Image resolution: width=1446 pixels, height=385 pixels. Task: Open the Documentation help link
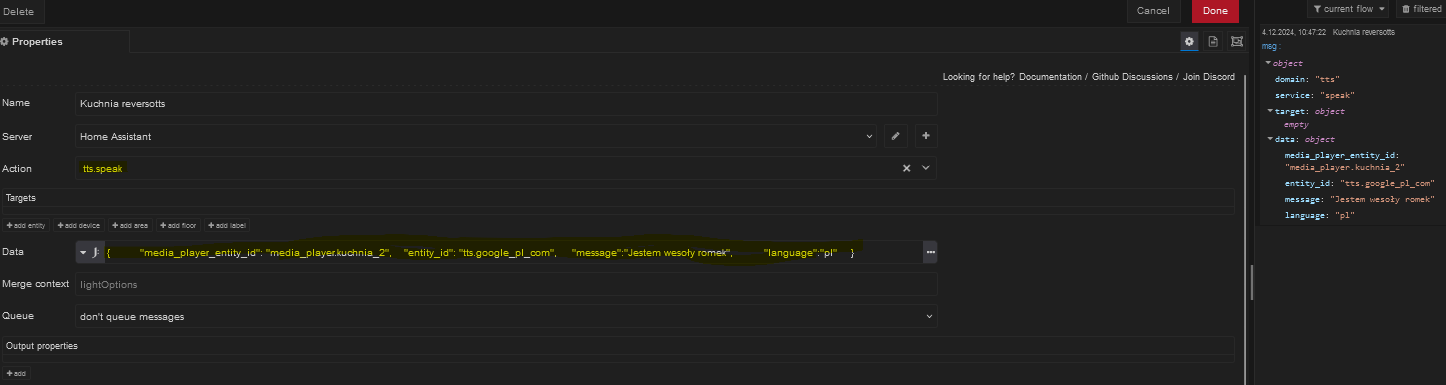(x=1050, y=77)
